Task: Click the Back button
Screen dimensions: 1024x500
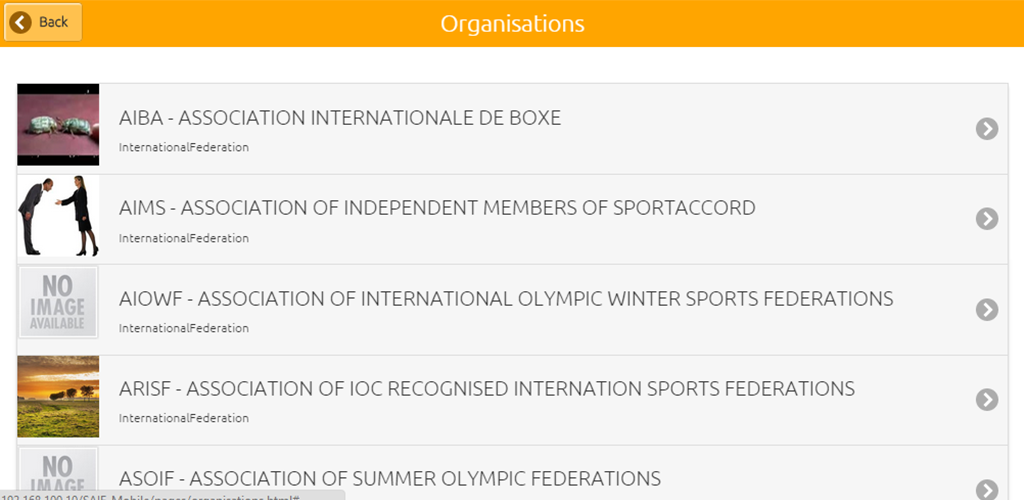Action: [43, 22]
